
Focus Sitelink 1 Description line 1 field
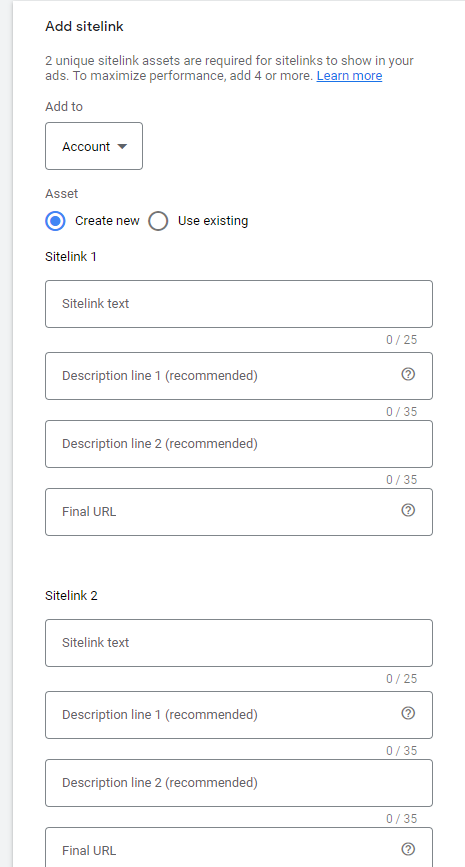tap(239, 376)
